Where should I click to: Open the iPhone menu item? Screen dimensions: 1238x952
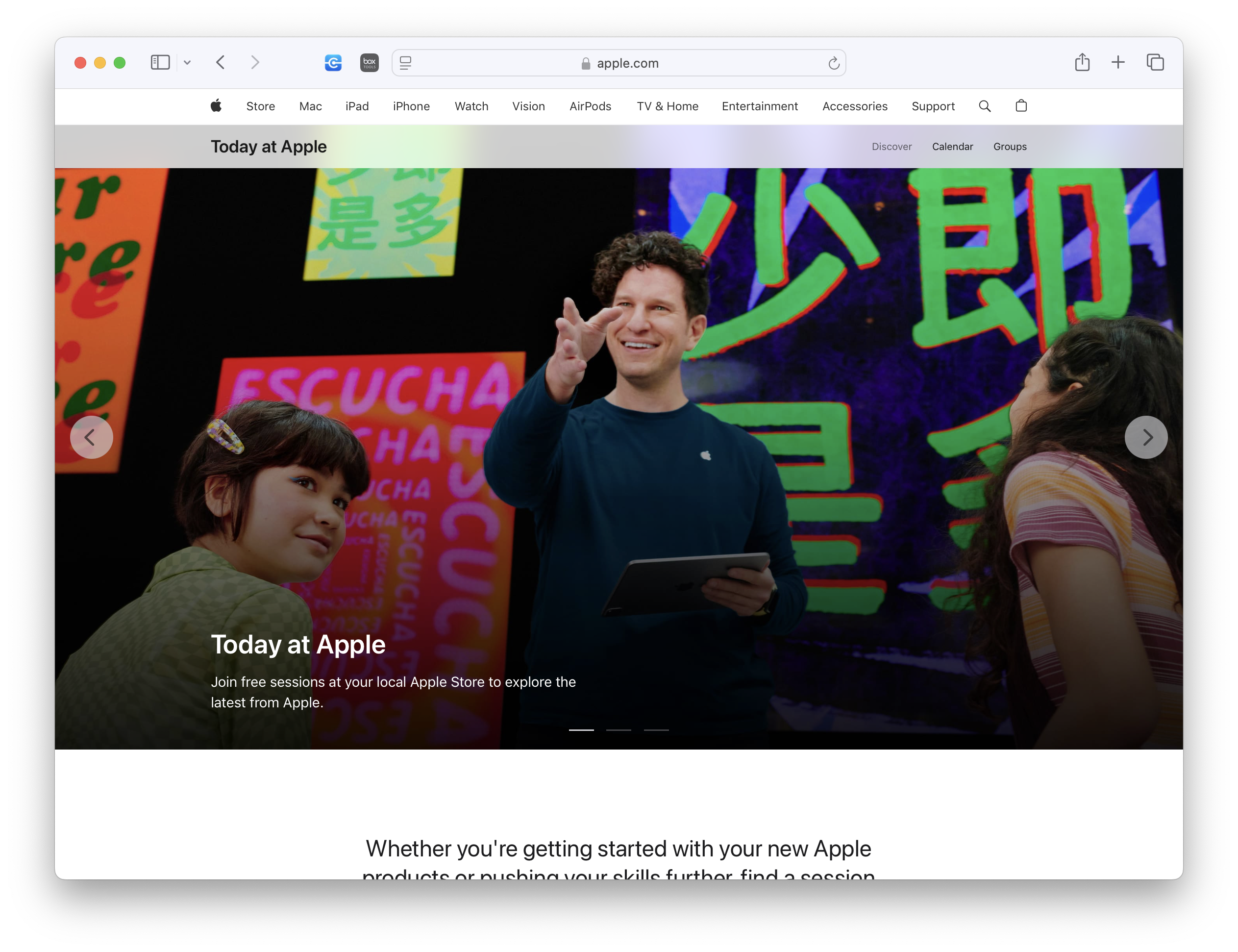[411, 106]
